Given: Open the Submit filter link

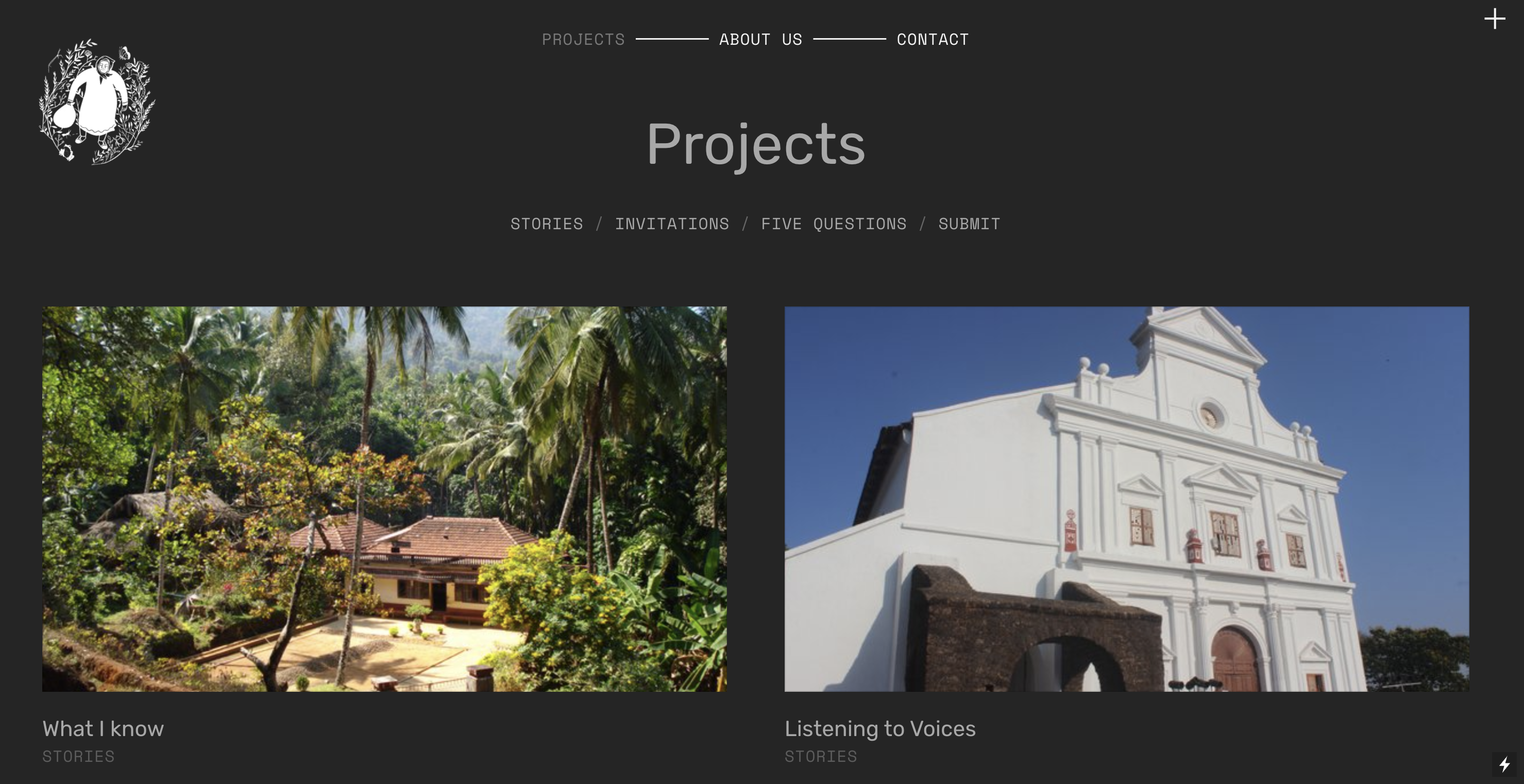Looking at the screenshot, I should (x=969, y=224).
